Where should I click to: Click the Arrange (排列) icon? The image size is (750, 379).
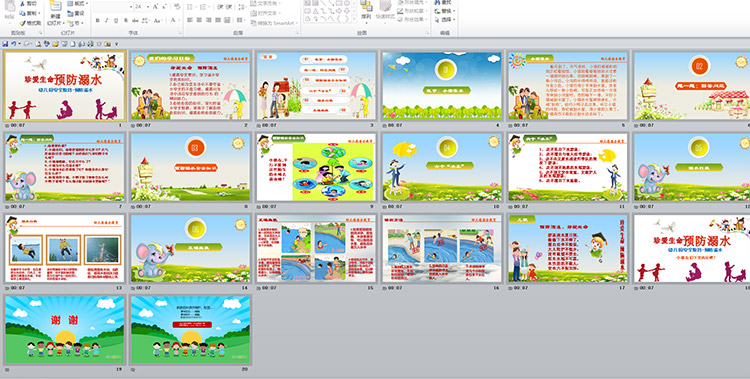366,6
